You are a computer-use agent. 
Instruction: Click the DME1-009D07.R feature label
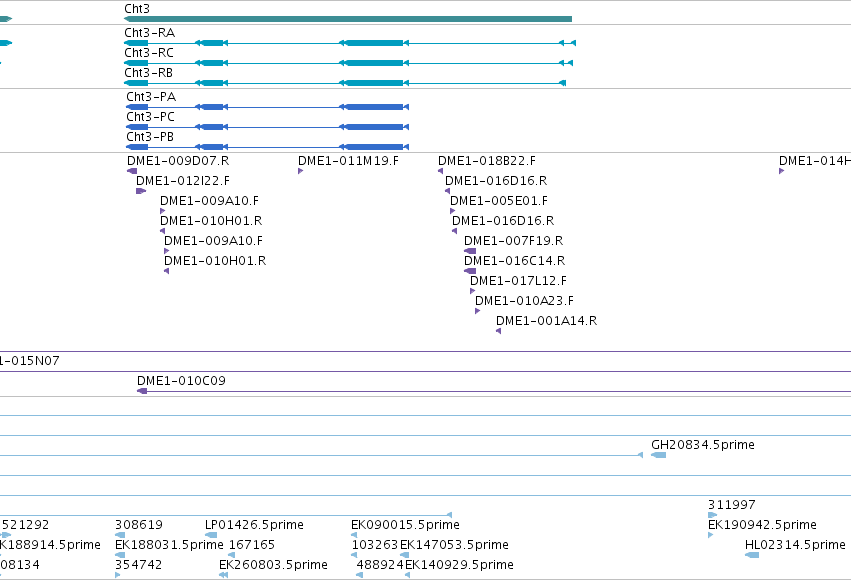178,161
